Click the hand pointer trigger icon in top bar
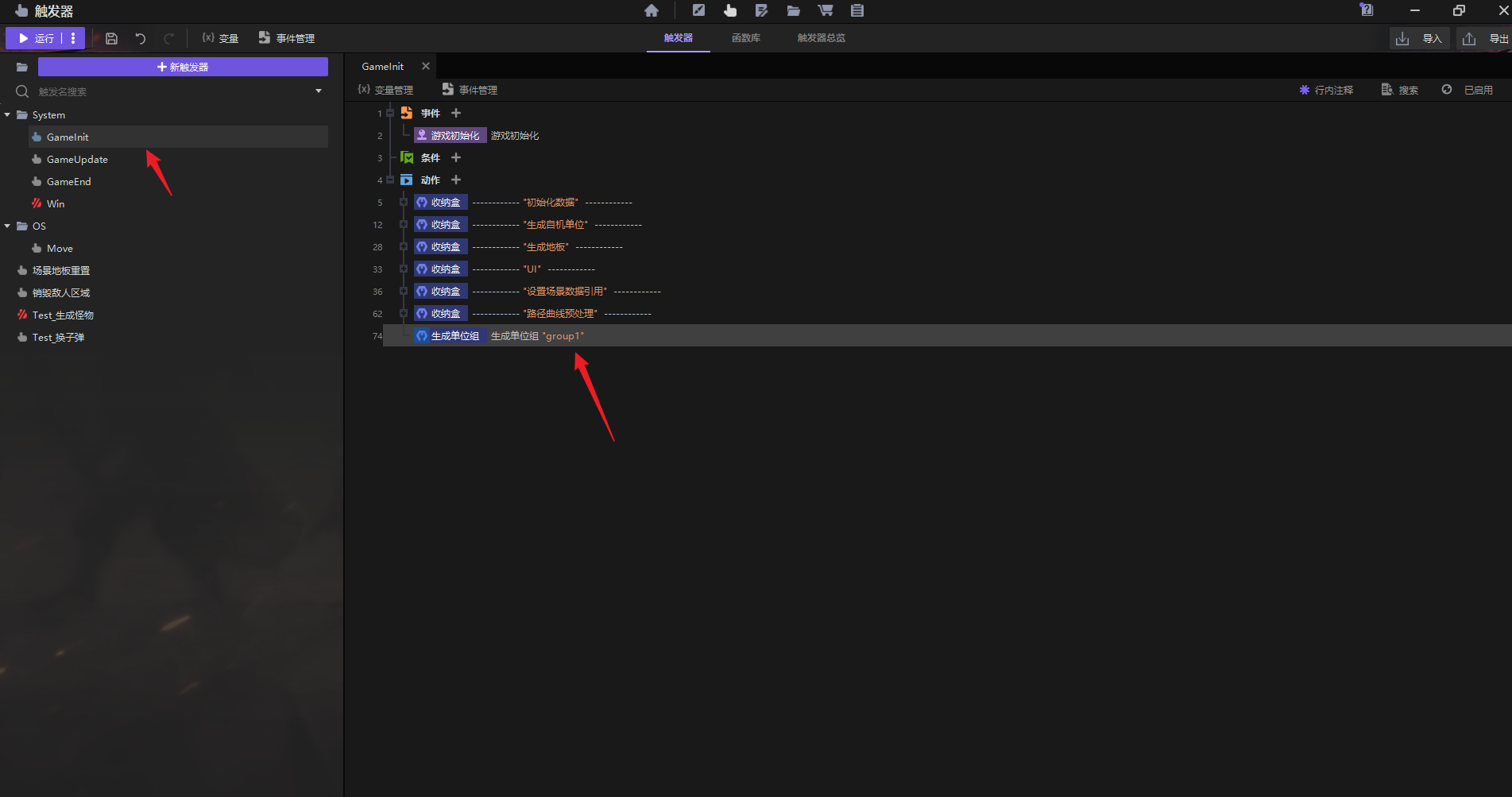This screenshot has height=797, width=1512. point(730,10)
